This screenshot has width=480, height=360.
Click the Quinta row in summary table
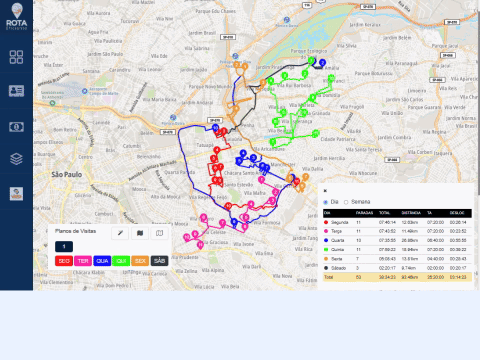397,249
